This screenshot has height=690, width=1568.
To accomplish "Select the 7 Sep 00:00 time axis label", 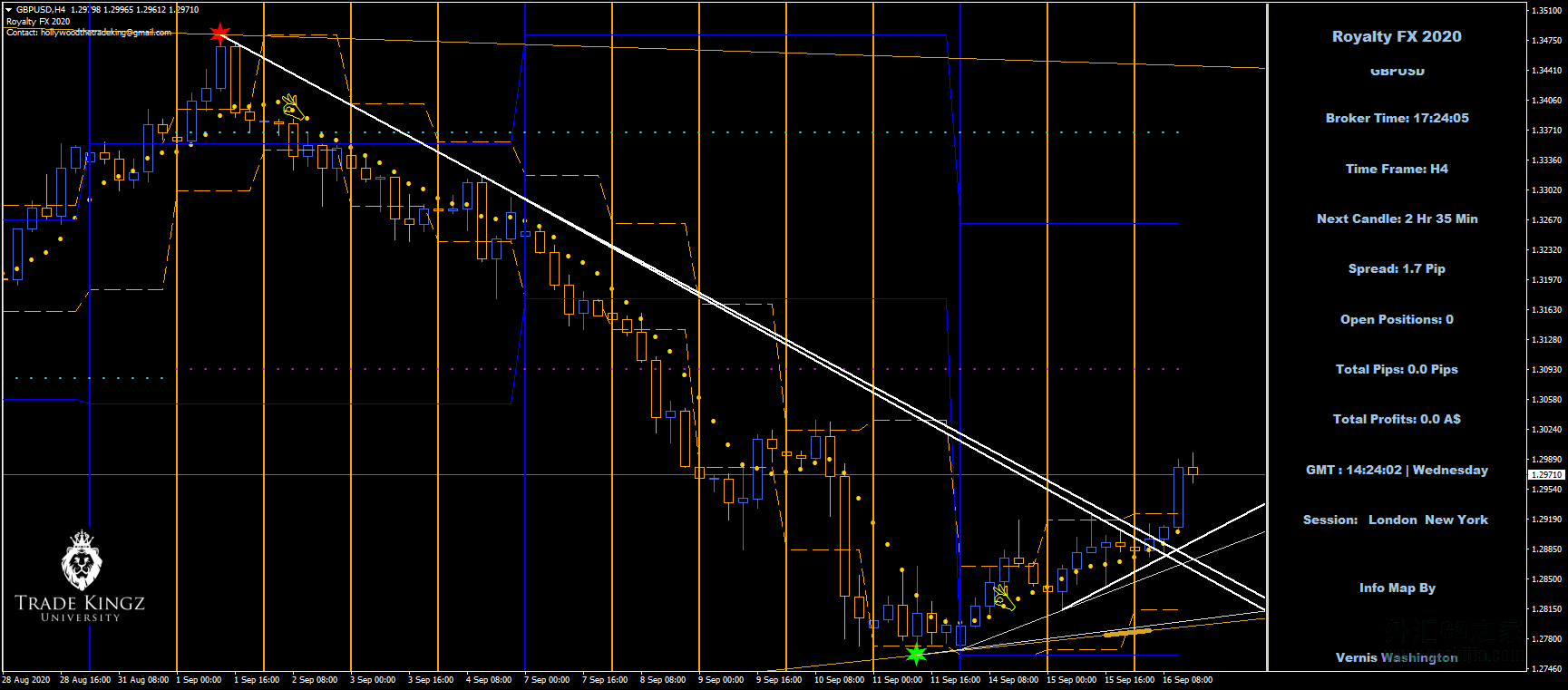I will pyautogui.click(x=547, y=680).
